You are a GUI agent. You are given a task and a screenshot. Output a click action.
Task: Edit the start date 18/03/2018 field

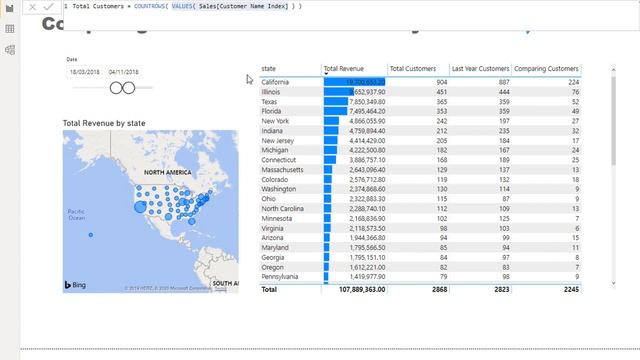tap(84, 72)
